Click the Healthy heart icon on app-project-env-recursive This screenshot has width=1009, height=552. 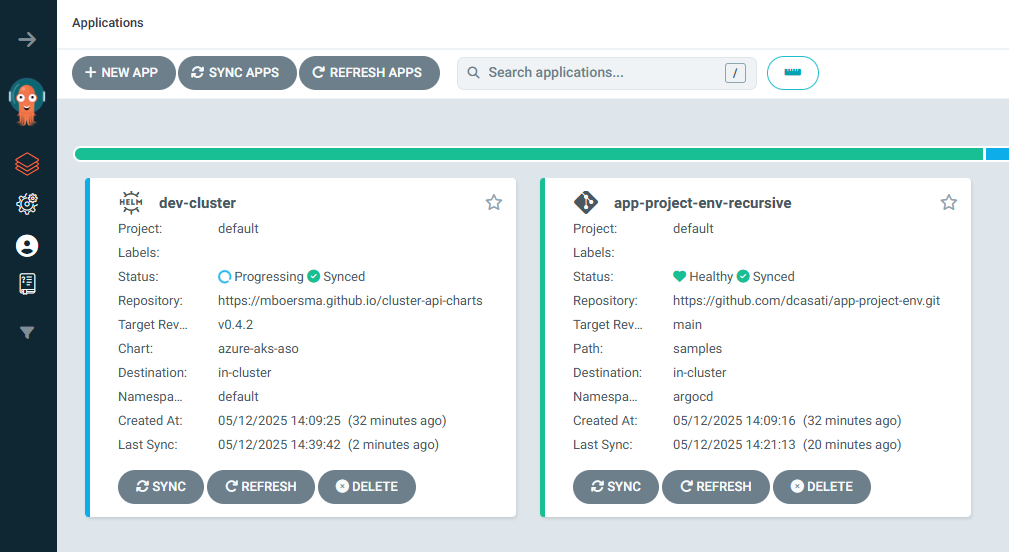(x=680, y=277)
